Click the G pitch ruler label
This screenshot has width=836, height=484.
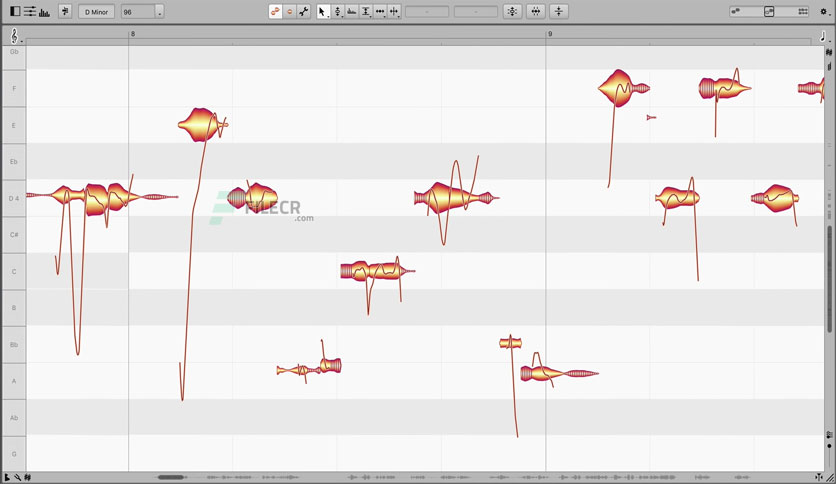point(14,454)
